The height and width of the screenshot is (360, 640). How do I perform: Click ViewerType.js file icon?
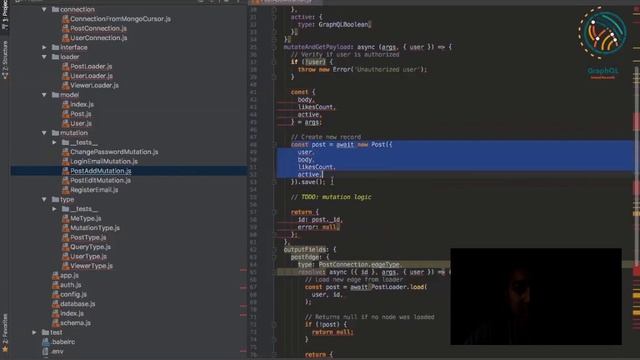point(65,266)
